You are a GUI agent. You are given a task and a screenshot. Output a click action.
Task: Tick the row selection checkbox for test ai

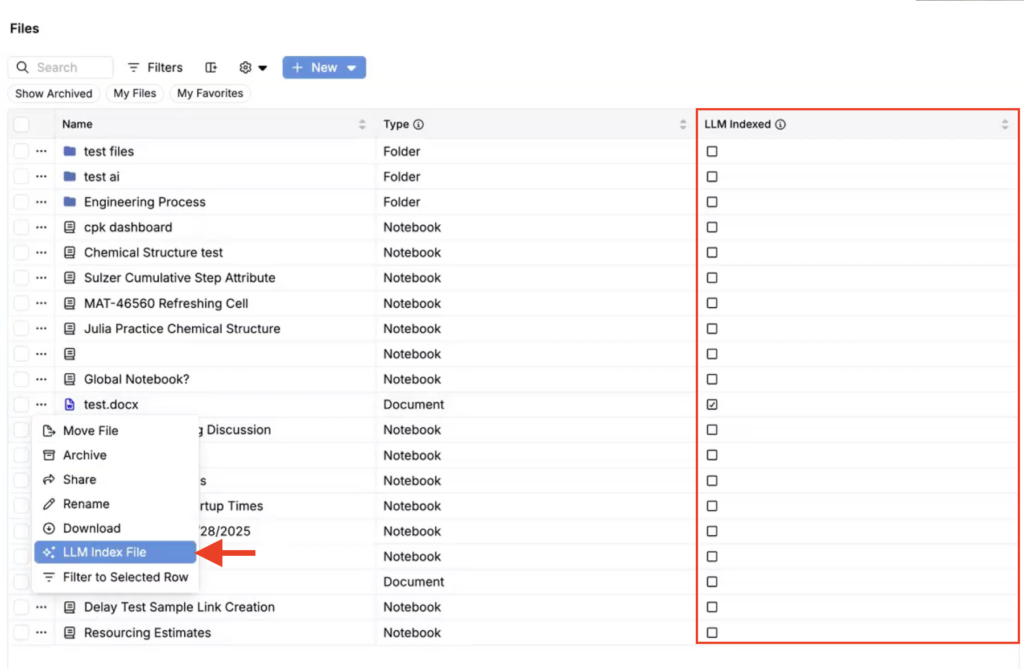(x=21, y=176)
